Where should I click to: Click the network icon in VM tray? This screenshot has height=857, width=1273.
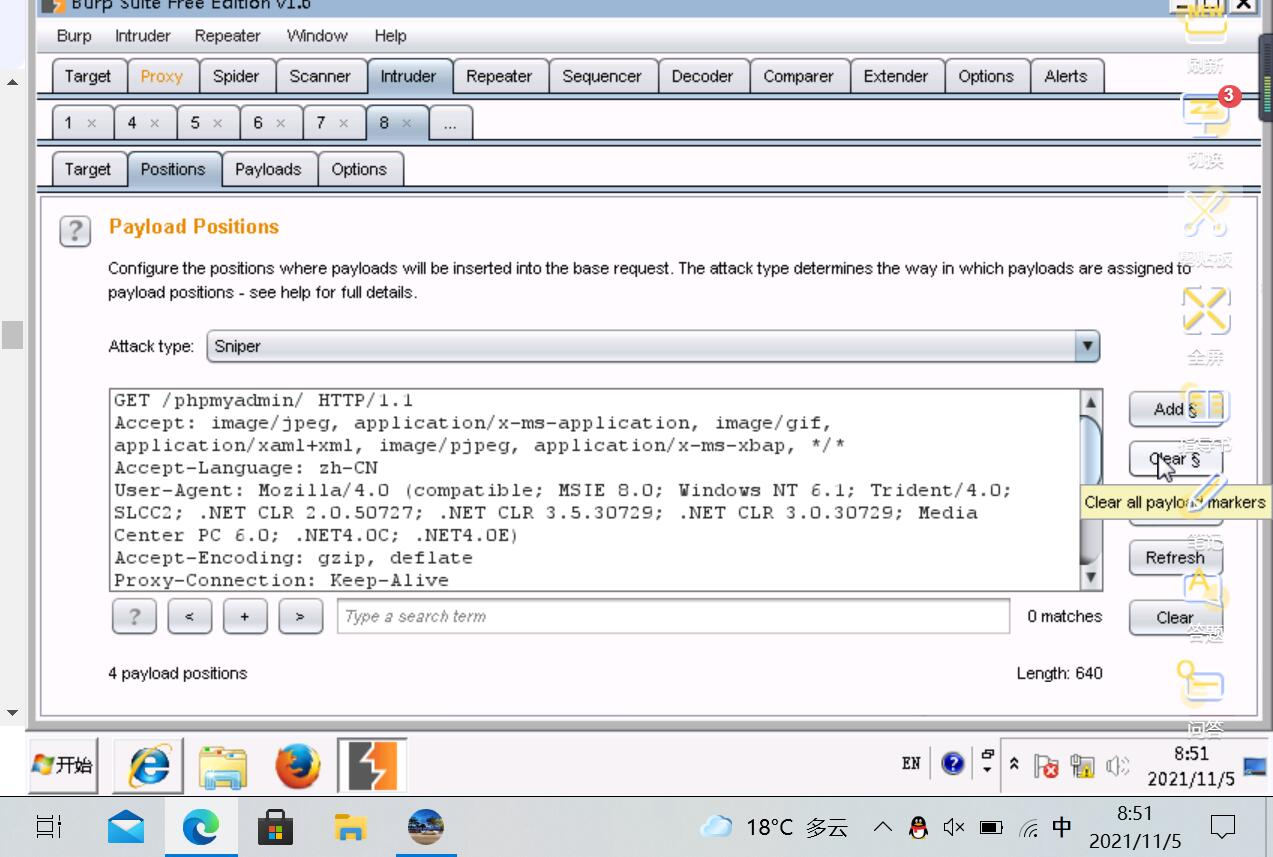(1082, 767)
